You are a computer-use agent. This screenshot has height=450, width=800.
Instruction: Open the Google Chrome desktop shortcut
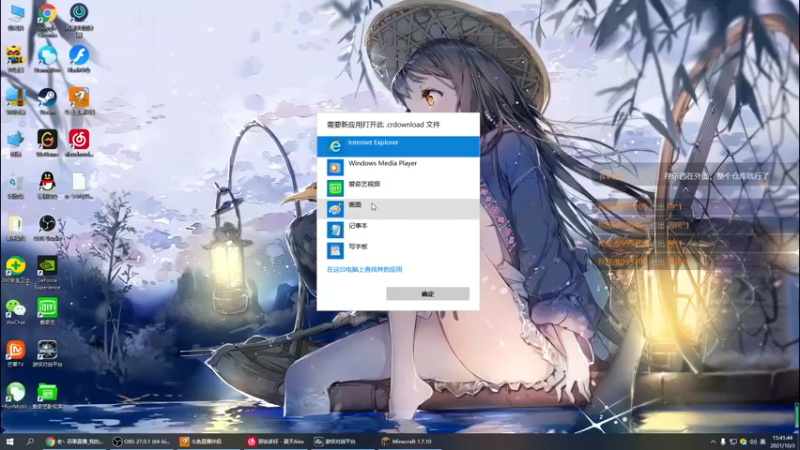tap(47, 19)
